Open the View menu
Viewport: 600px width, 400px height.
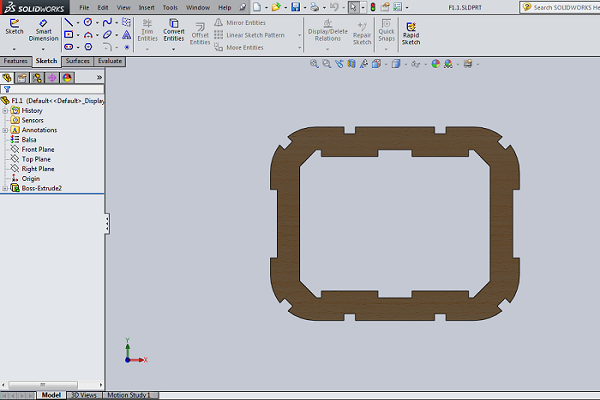click(x=123, y=7)
